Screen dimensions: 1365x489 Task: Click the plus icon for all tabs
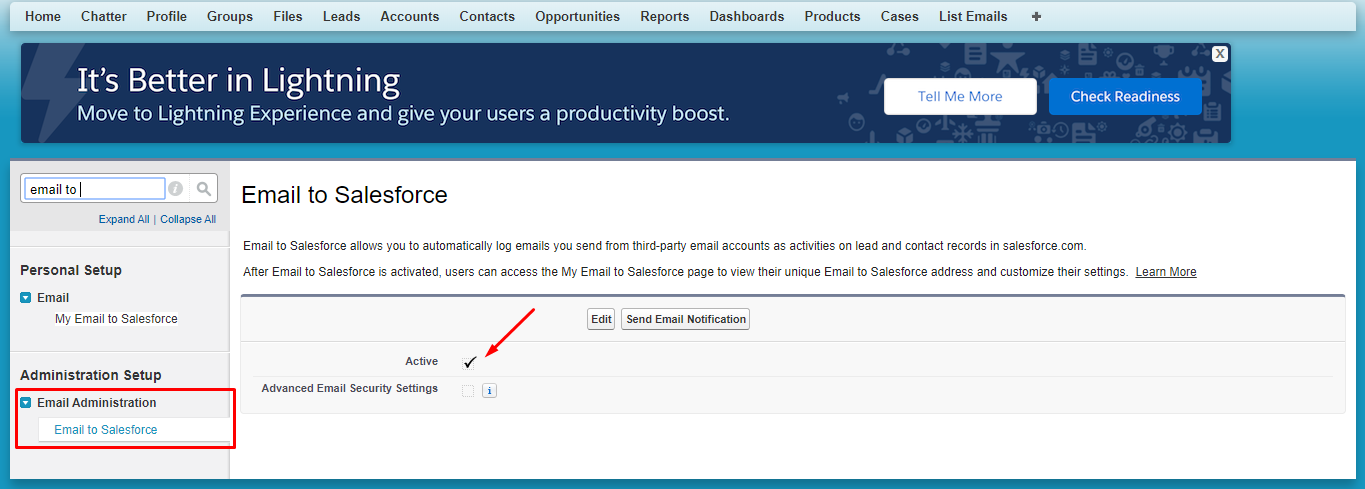point(1036,16)
